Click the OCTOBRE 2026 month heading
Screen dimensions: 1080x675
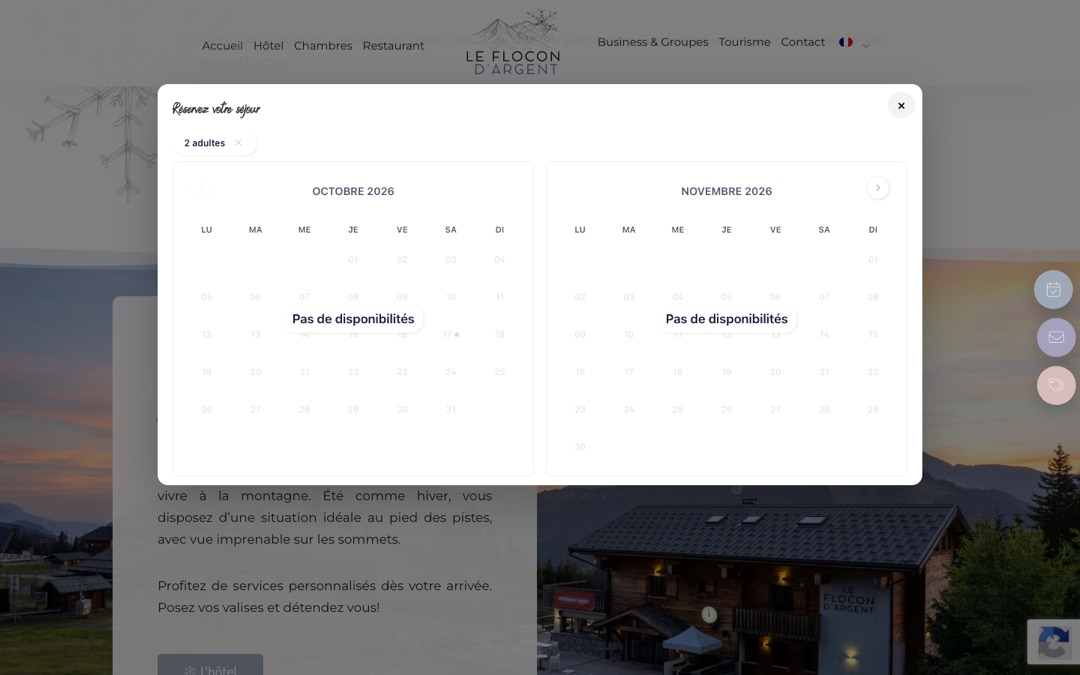pyautogui.click(x=353, y=191)
